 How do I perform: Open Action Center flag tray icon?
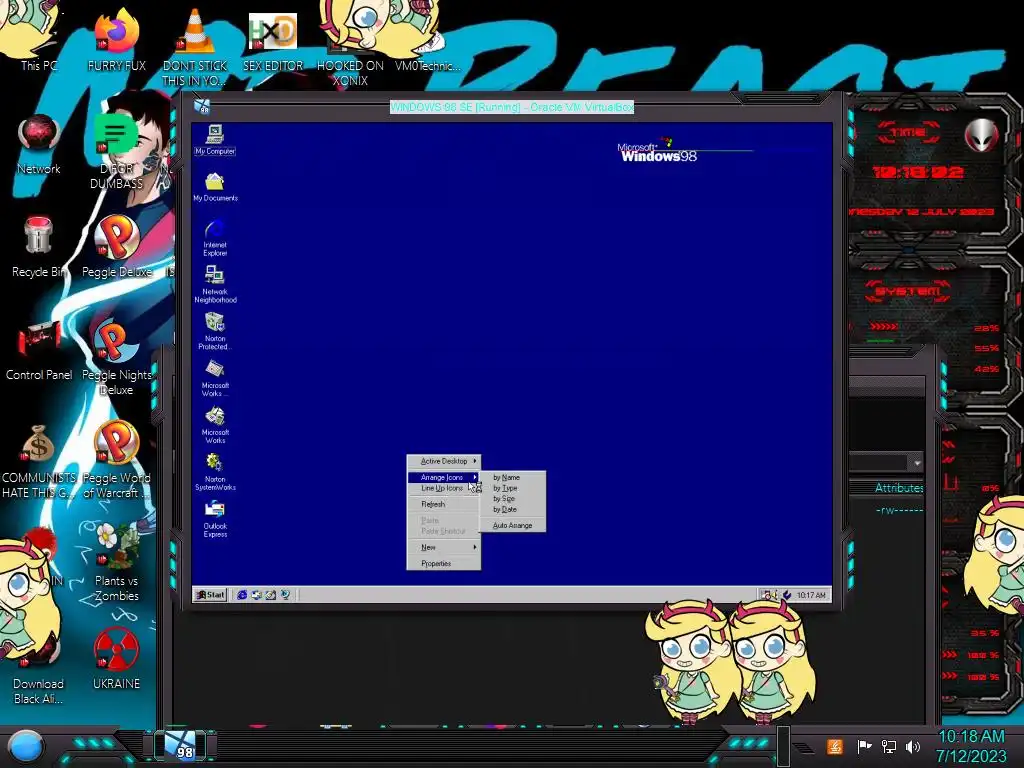pos(864,746)
